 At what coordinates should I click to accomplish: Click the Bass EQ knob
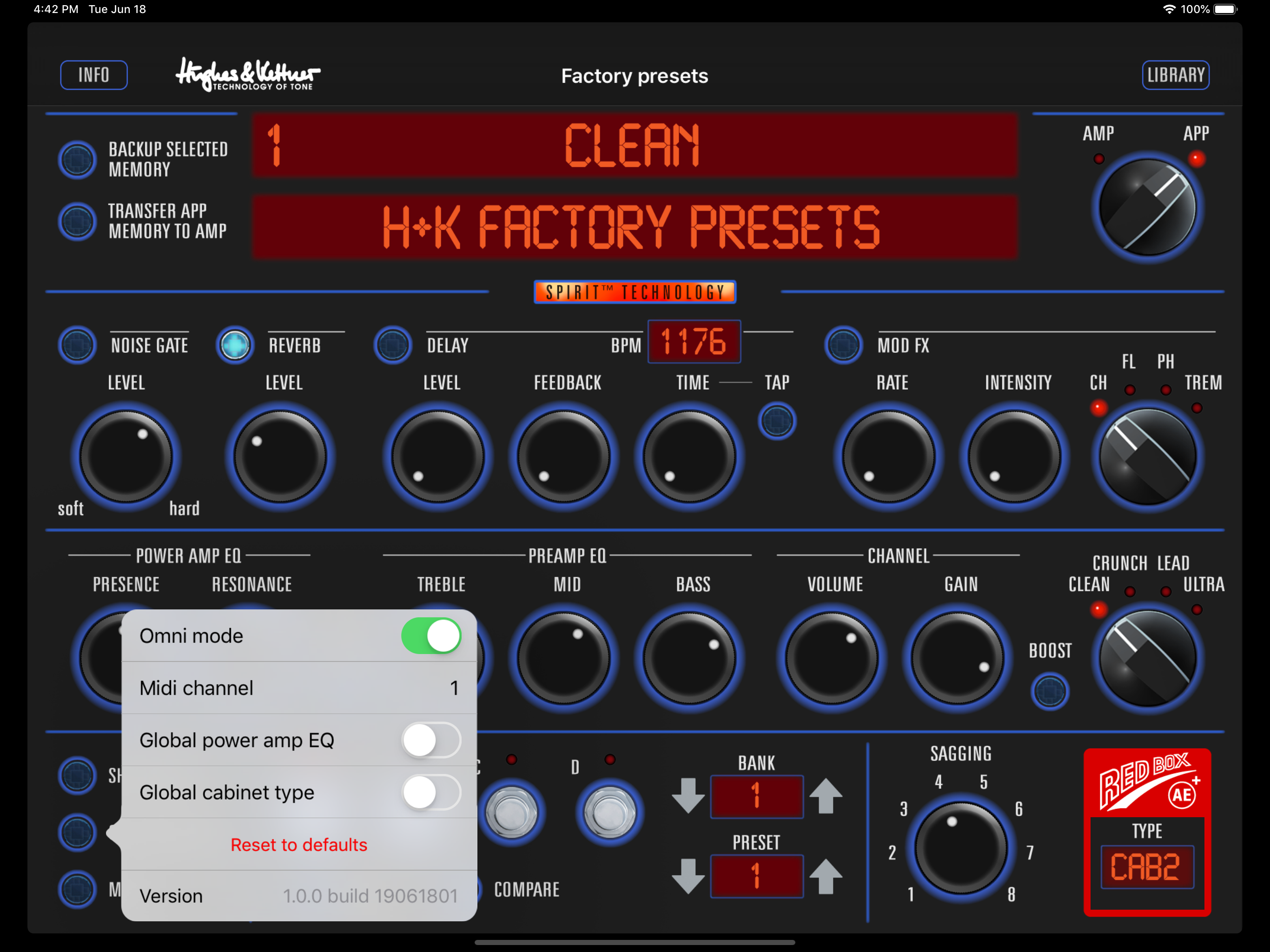(689, 658)
